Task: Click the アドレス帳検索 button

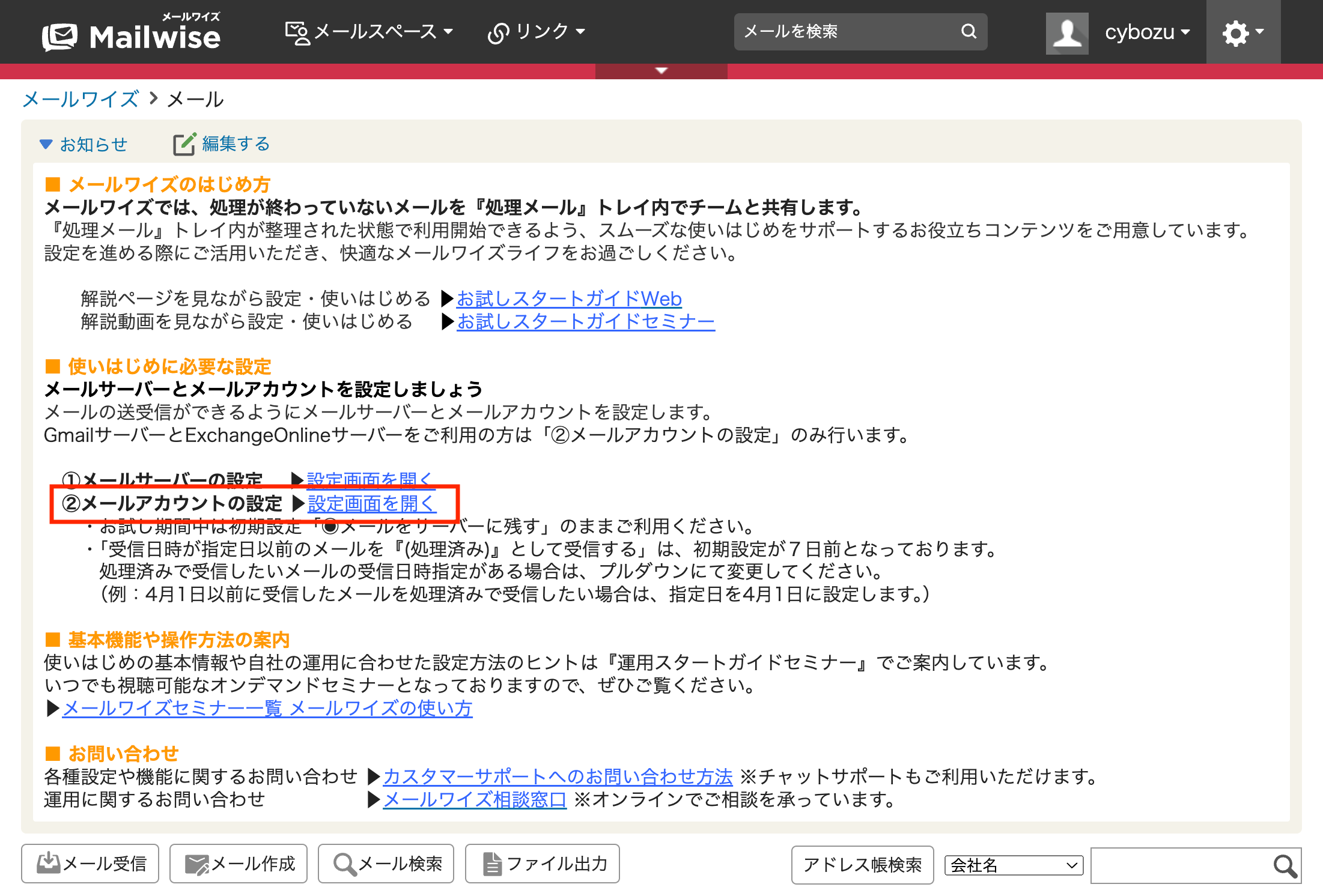Action: coord(862,865)
